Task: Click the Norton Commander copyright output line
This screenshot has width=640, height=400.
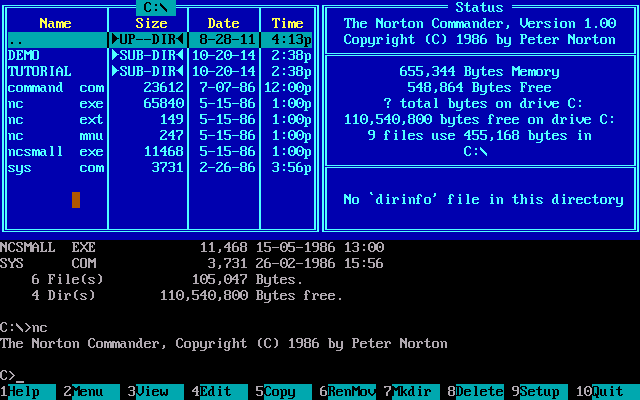Action: 224,343
